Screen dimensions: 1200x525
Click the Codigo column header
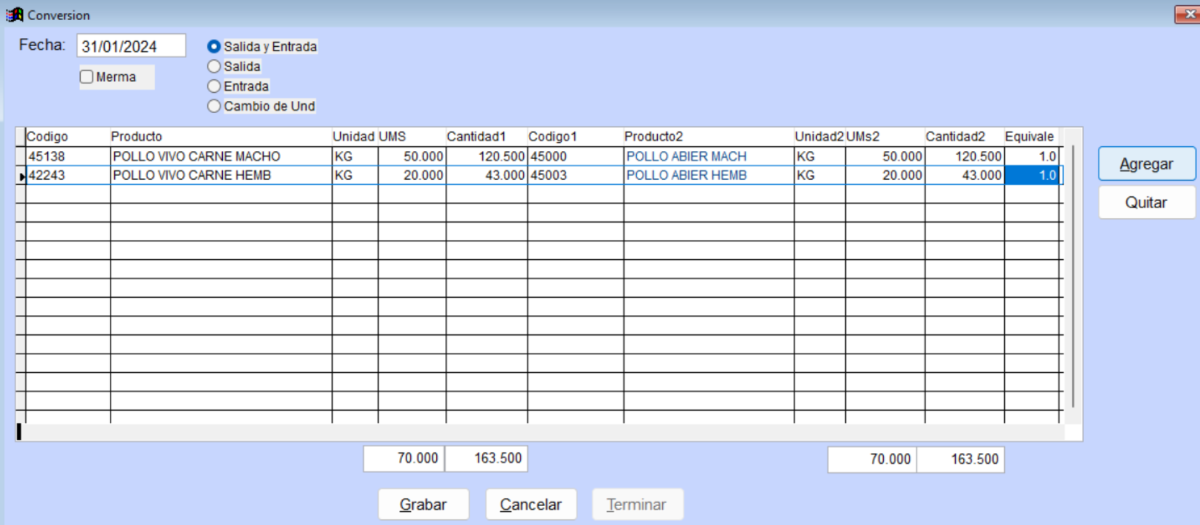click(67, 136)
